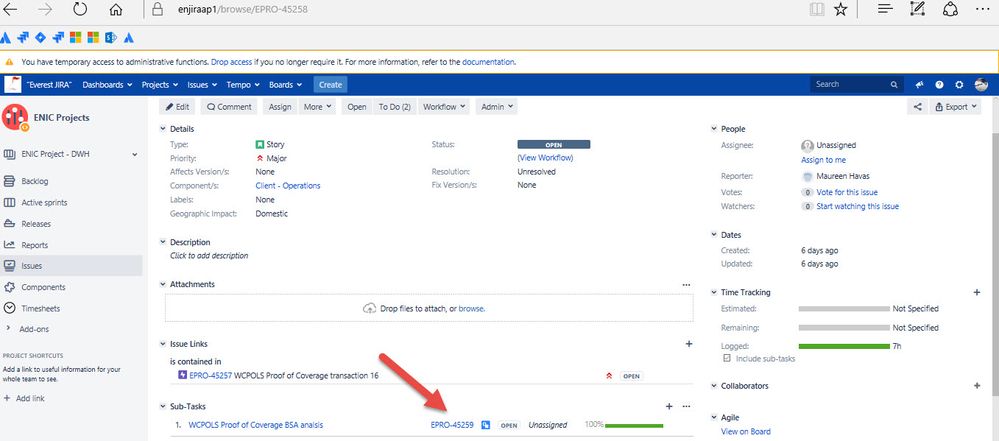Image resolution: width=999 pixels, height=441 pixels.
Task: Select Active sprints in the sidebar
Action: pos(44,203)
